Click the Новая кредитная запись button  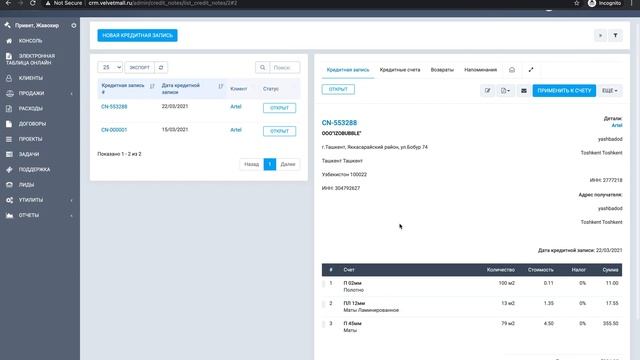137,36
